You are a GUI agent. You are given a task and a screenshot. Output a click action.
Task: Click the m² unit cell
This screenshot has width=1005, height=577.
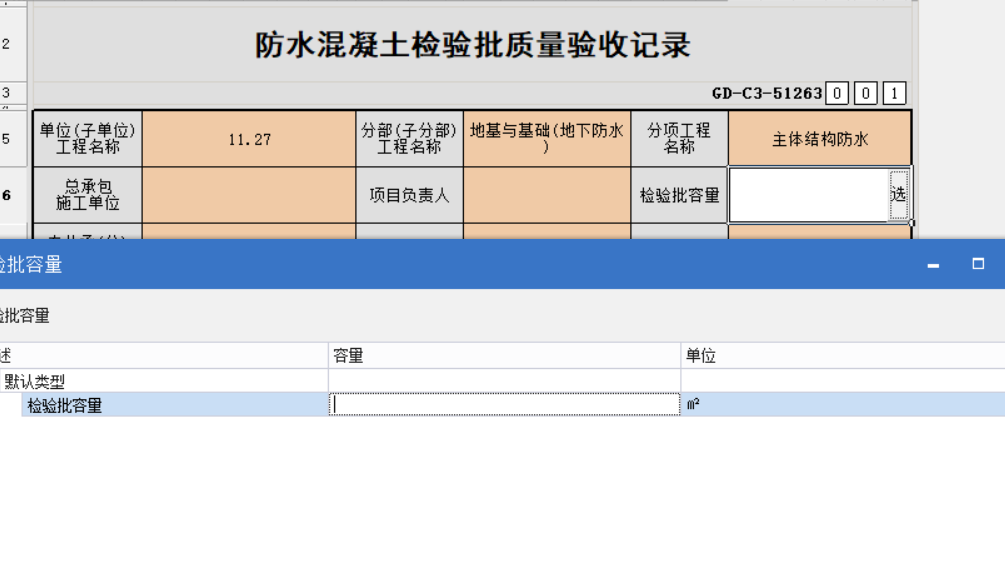pos(842,405)
